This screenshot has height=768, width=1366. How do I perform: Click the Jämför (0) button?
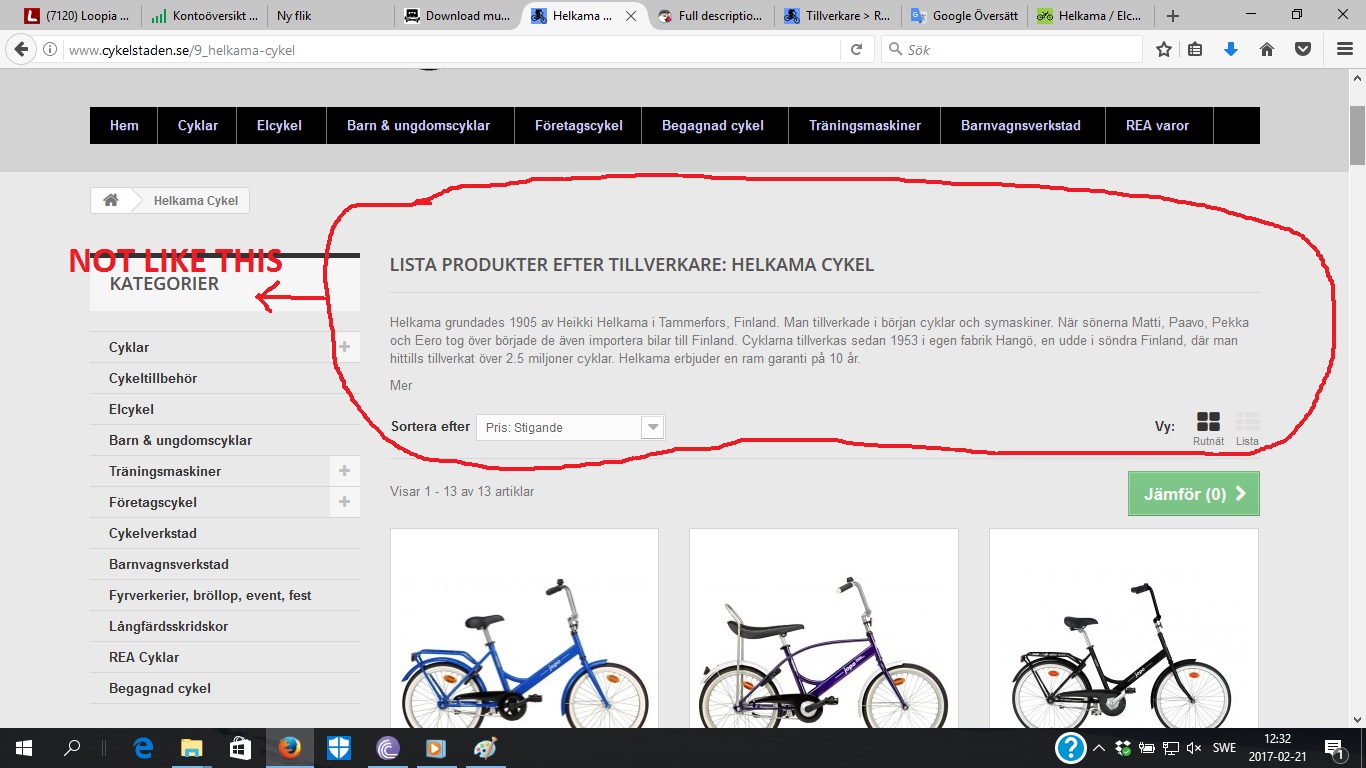[1194, 494]
